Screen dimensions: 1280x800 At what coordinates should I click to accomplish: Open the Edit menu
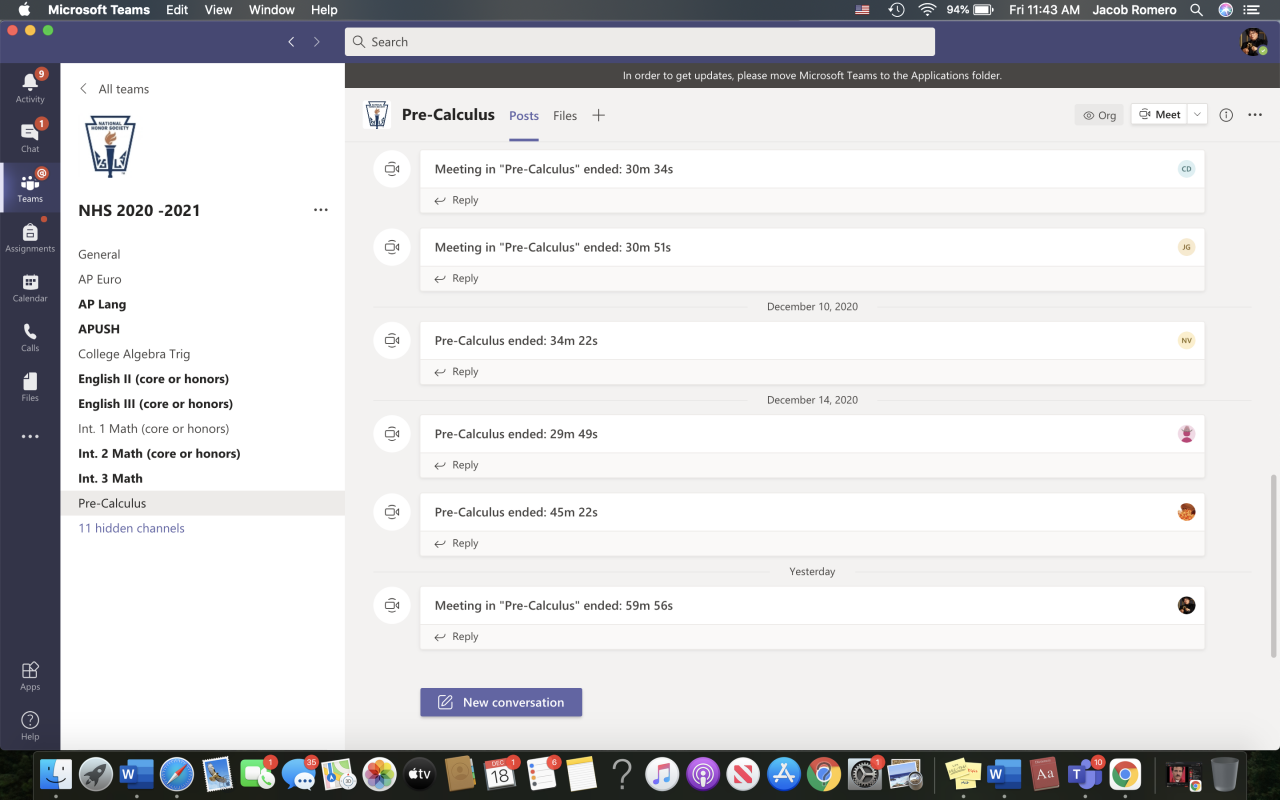point(177,10)
